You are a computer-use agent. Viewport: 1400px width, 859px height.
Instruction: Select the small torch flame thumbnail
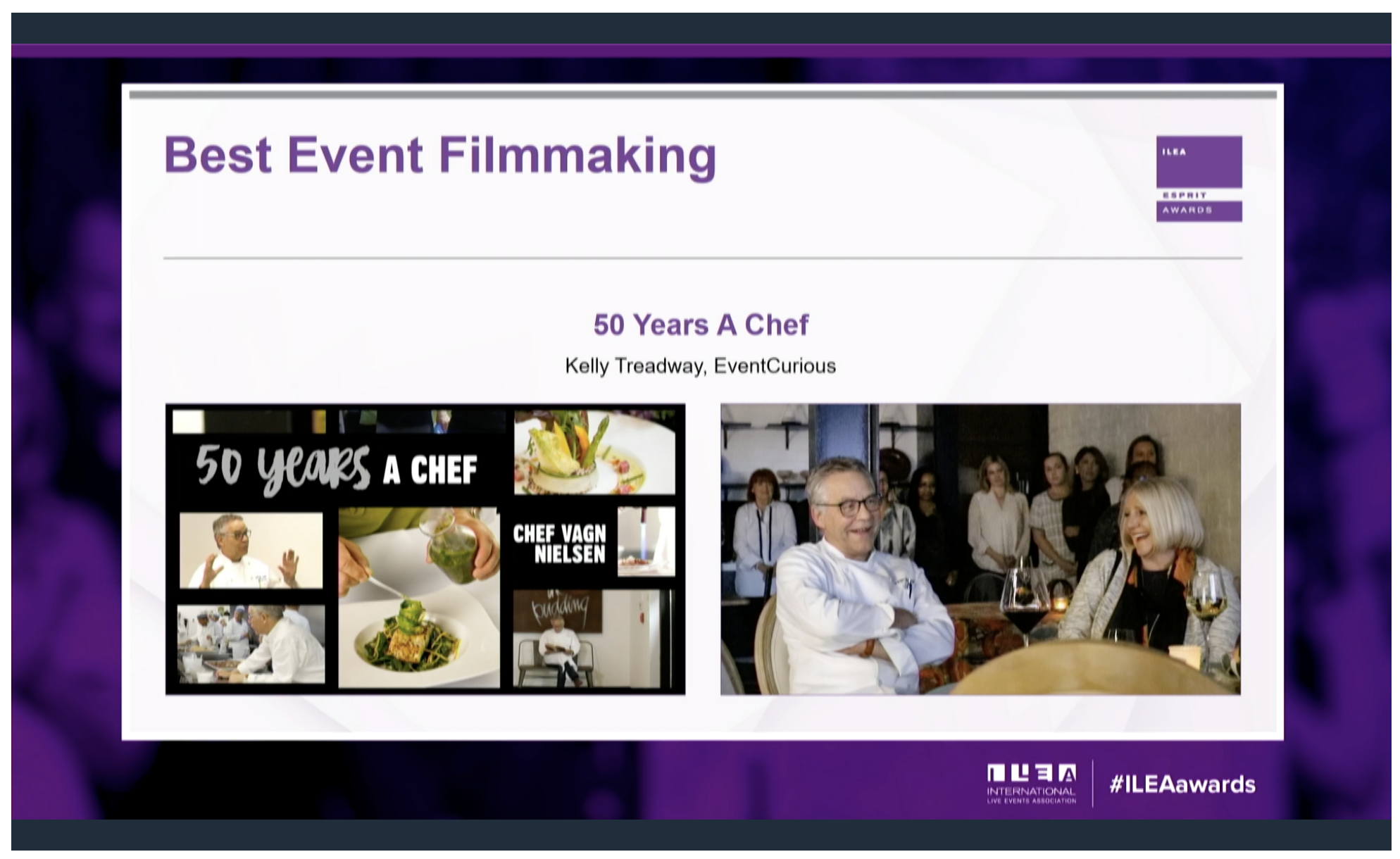pos(646,541)
